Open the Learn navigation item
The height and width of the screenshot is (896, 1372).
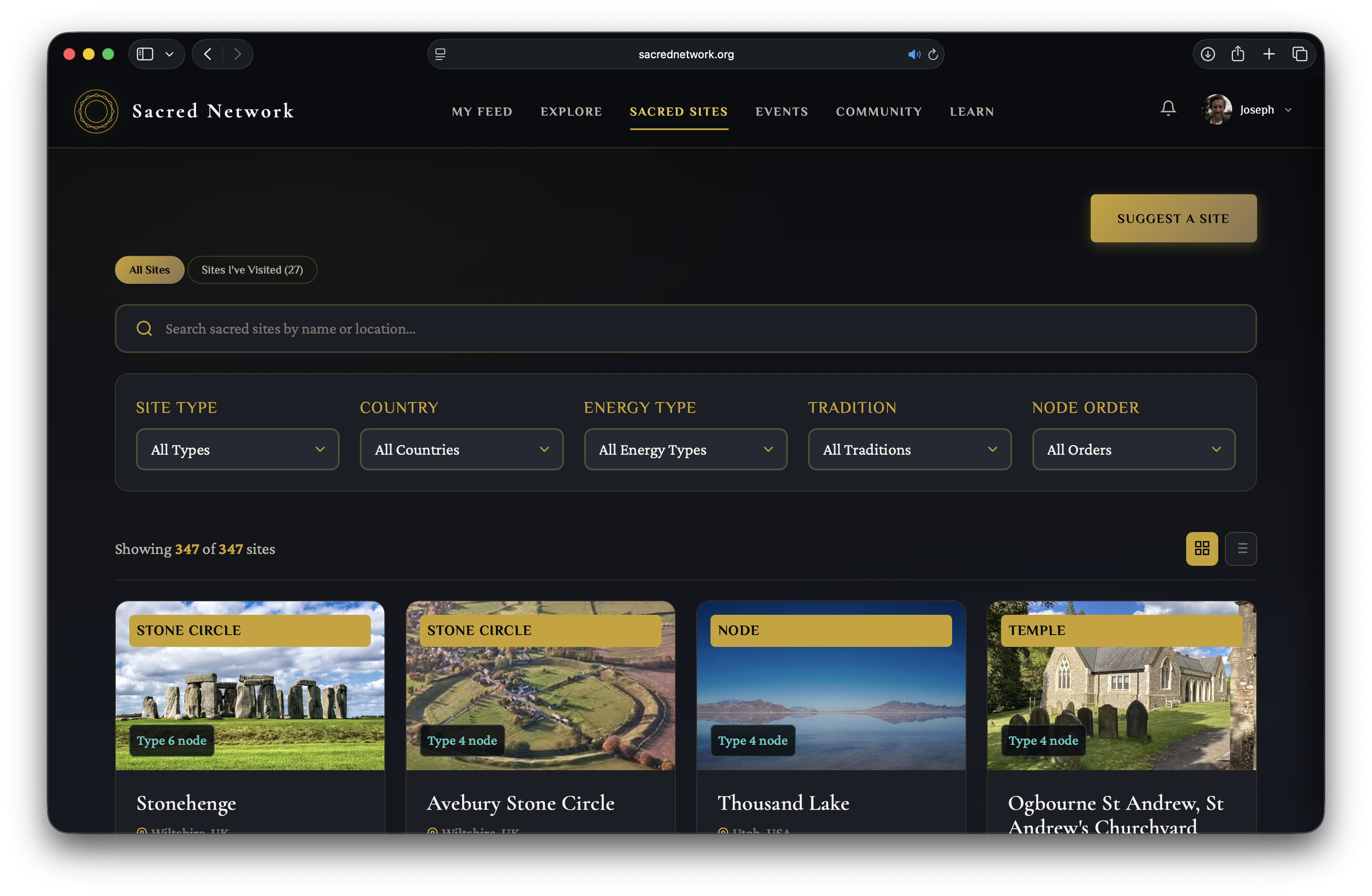(x=972, y=112)
